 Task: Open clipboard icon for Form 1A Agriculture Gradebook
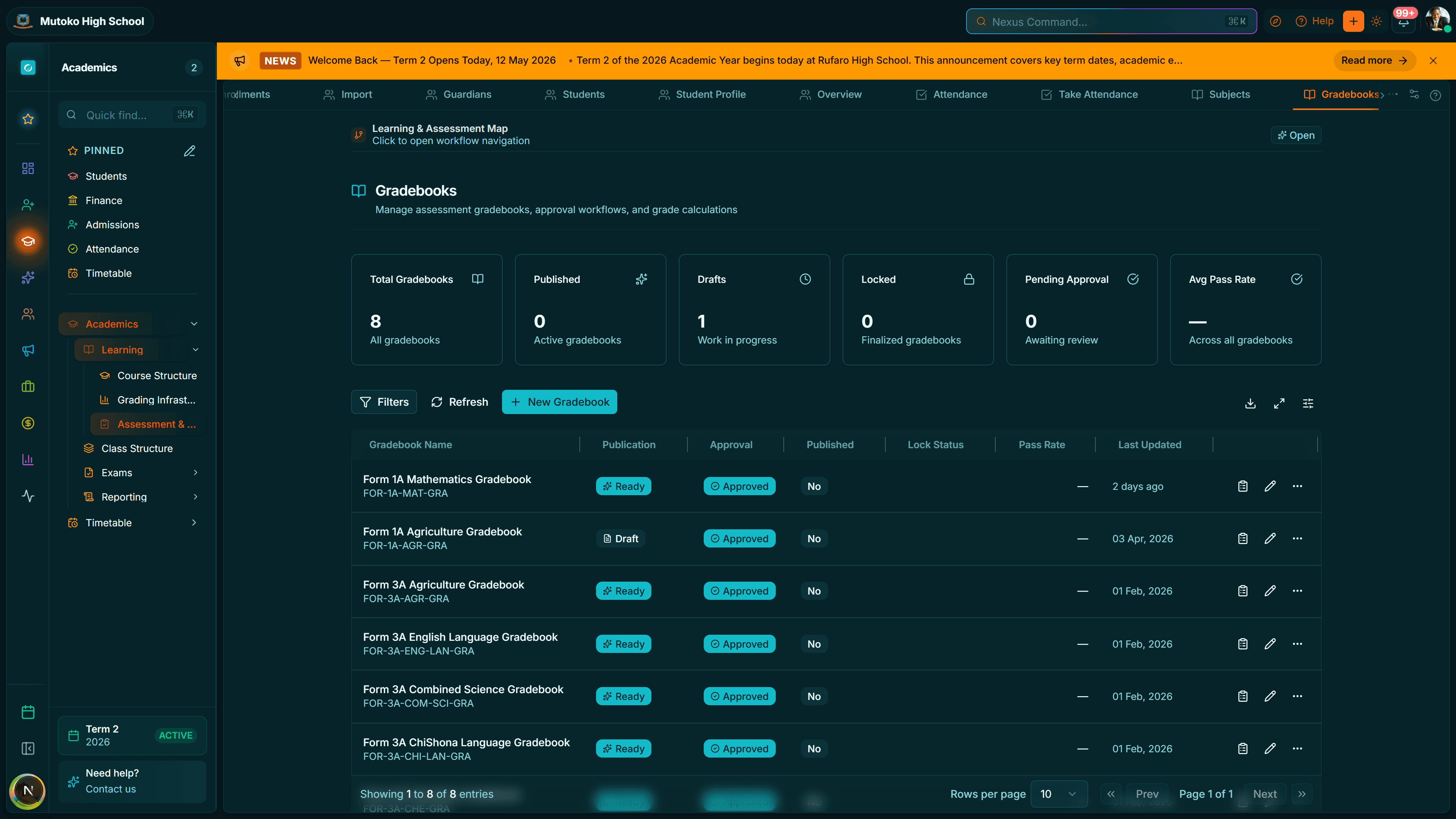click(x=1243, y=539)
